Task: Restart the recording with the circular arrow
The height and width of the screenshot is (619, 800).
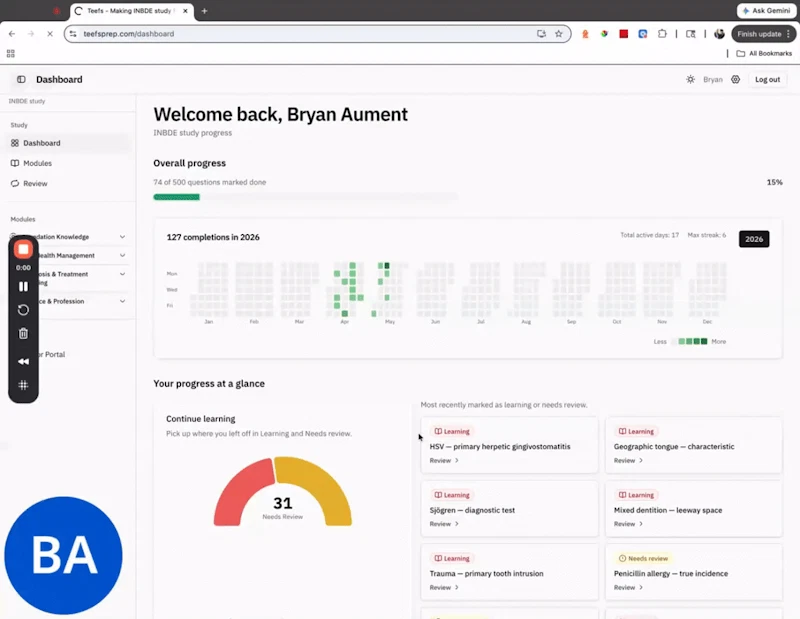Action: pyautogui.click(x=23, y=310)
